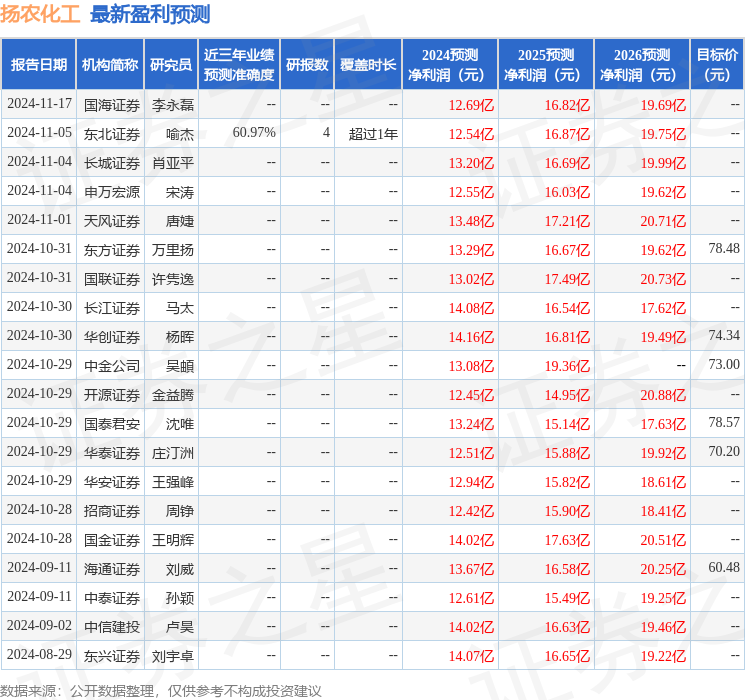Screen dimensions: 745x700
Task: Select the 华泰证券 institution cell
Action: (112, 453)
